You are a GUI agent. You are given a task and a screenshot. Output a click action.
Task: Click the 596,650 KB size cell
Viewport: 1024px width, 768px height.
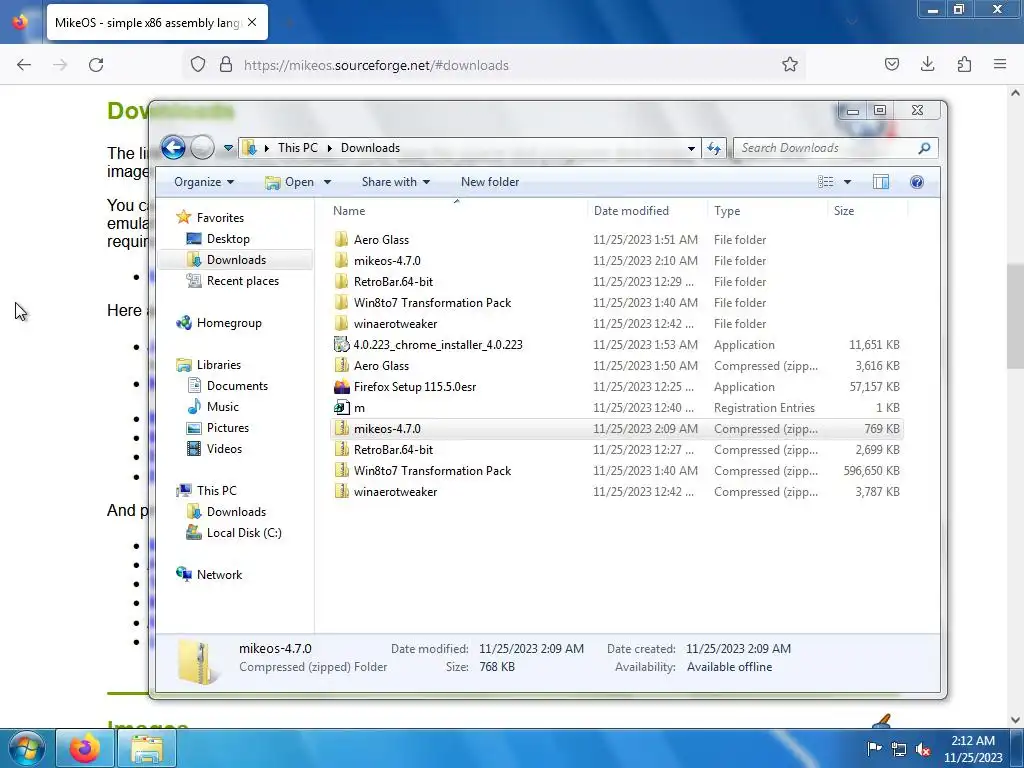[x=871, y=471]
